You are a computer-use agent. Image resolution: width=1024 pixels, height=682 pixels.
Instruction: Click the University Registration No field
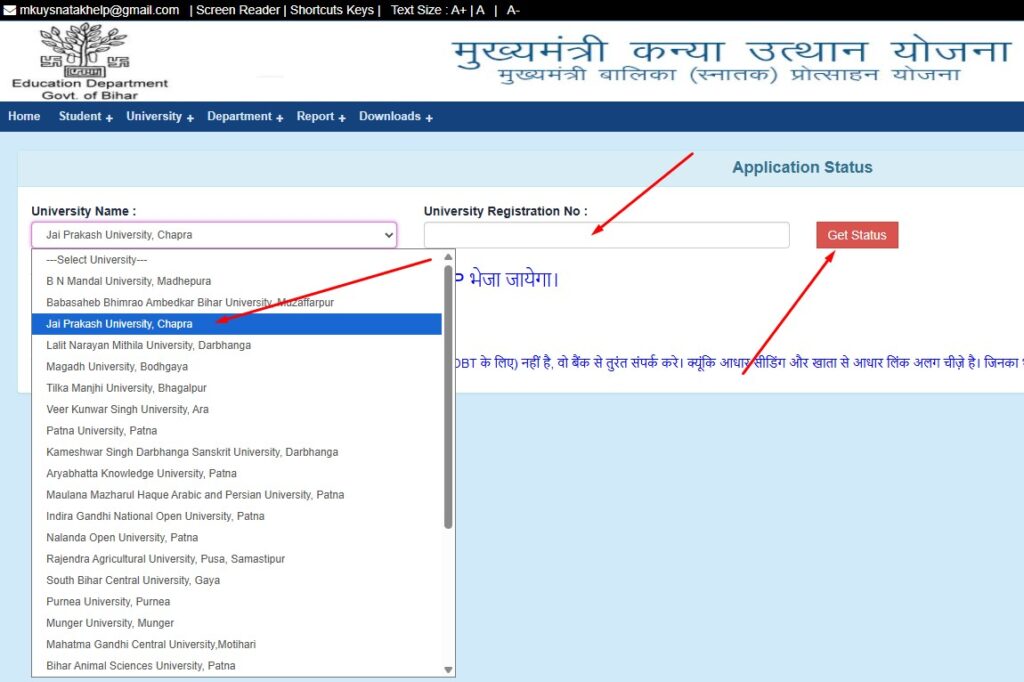606,235
